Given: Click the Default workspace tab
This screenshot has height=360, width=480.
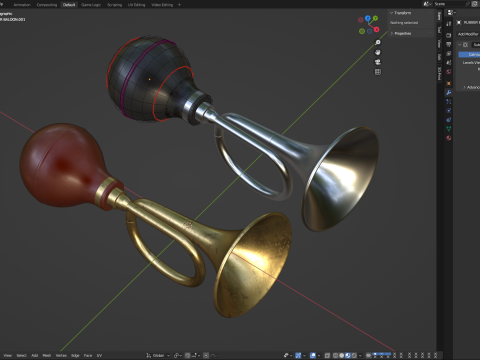Looking at the screenshot, I should coord(69,5).
